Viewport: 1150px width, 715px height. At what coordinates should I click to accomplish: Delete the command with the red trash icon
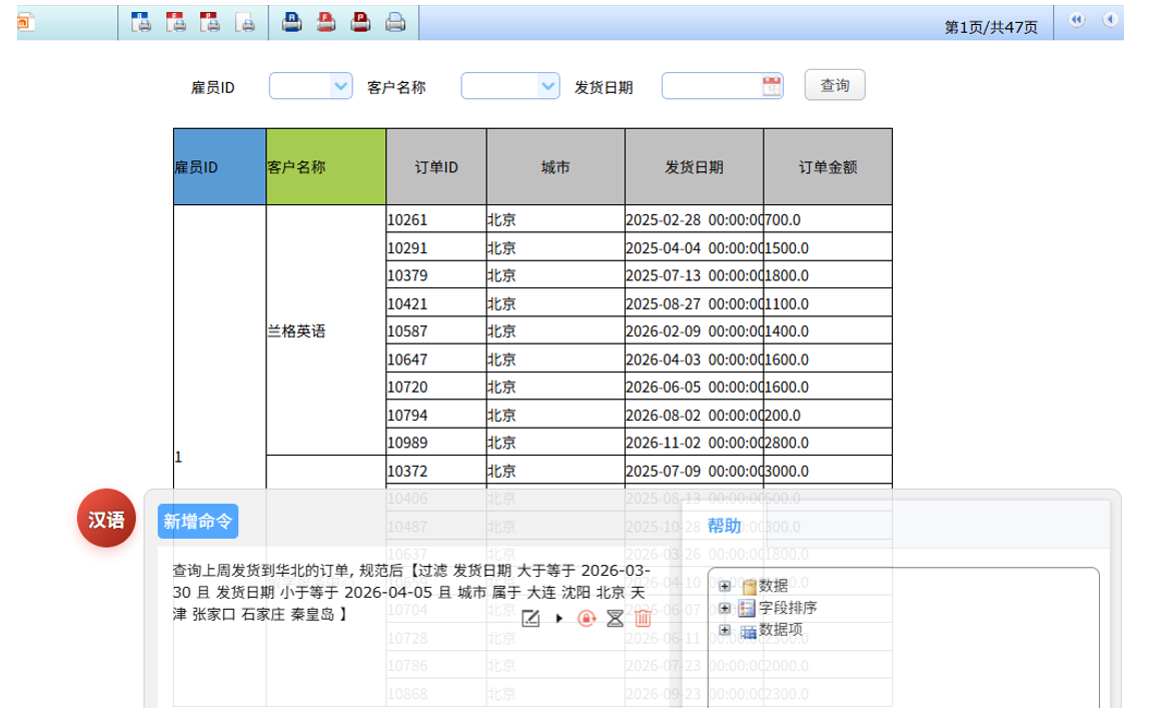[643, 618]
